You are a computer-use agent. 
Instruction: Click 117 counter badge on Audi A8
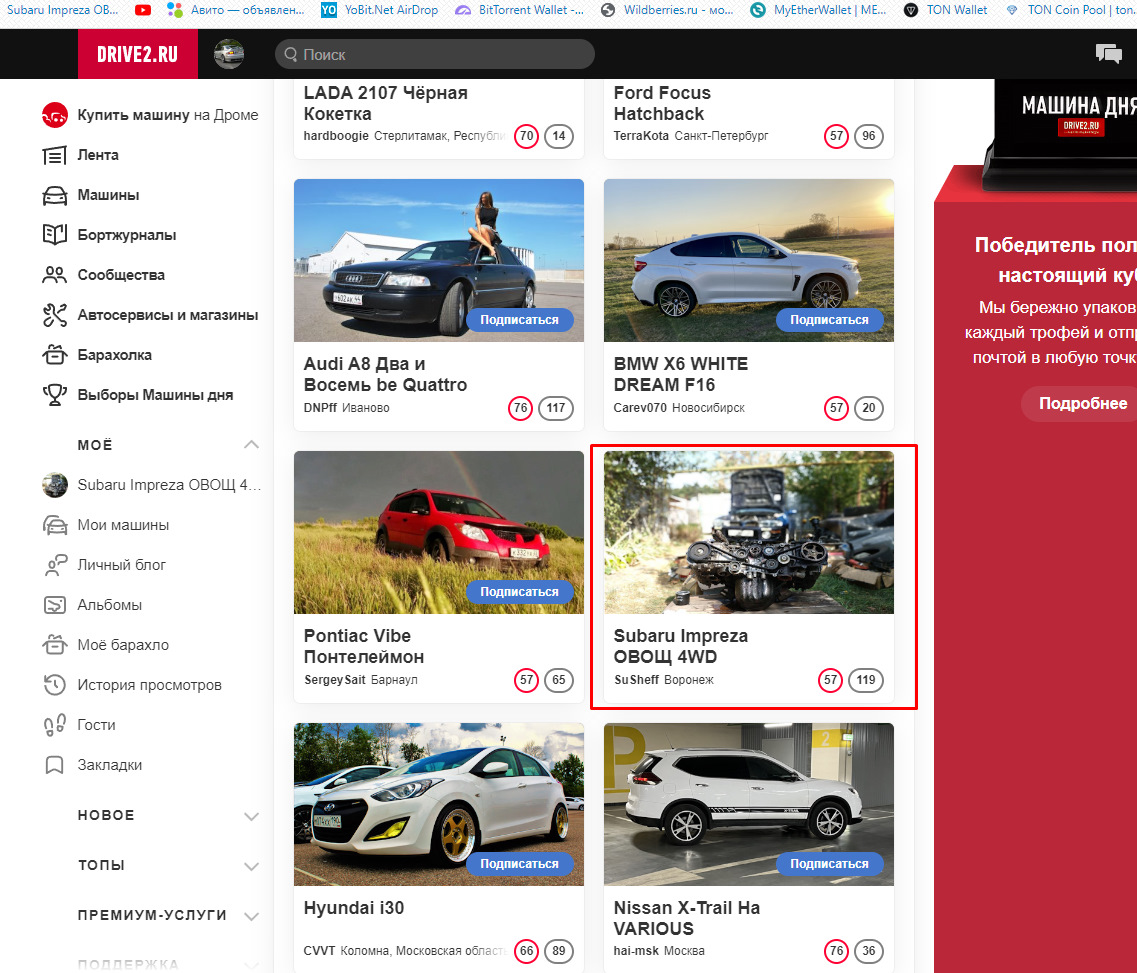[556, 408]
